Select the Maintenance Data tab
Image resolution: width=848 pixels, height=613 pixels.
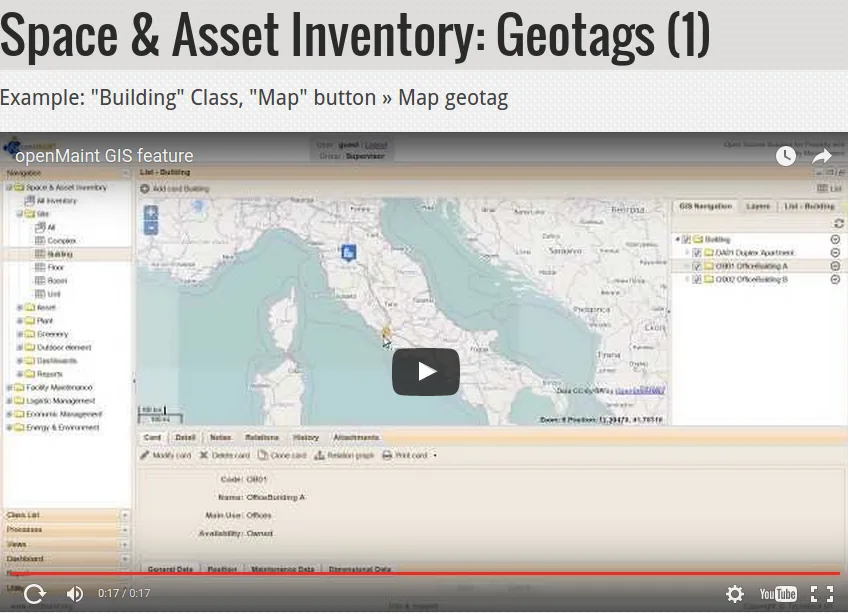click(x=282, y=568)
